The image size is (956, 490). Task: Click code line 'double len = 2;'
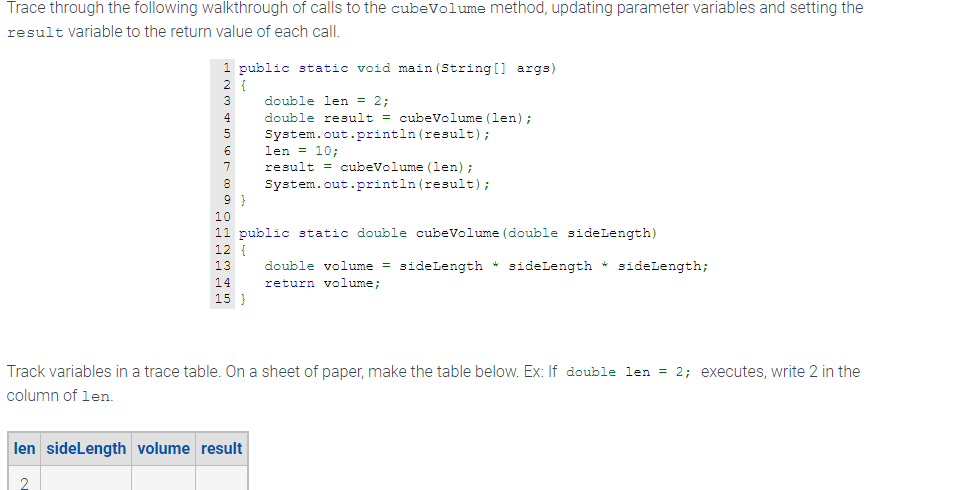click(x=326, y=101)
